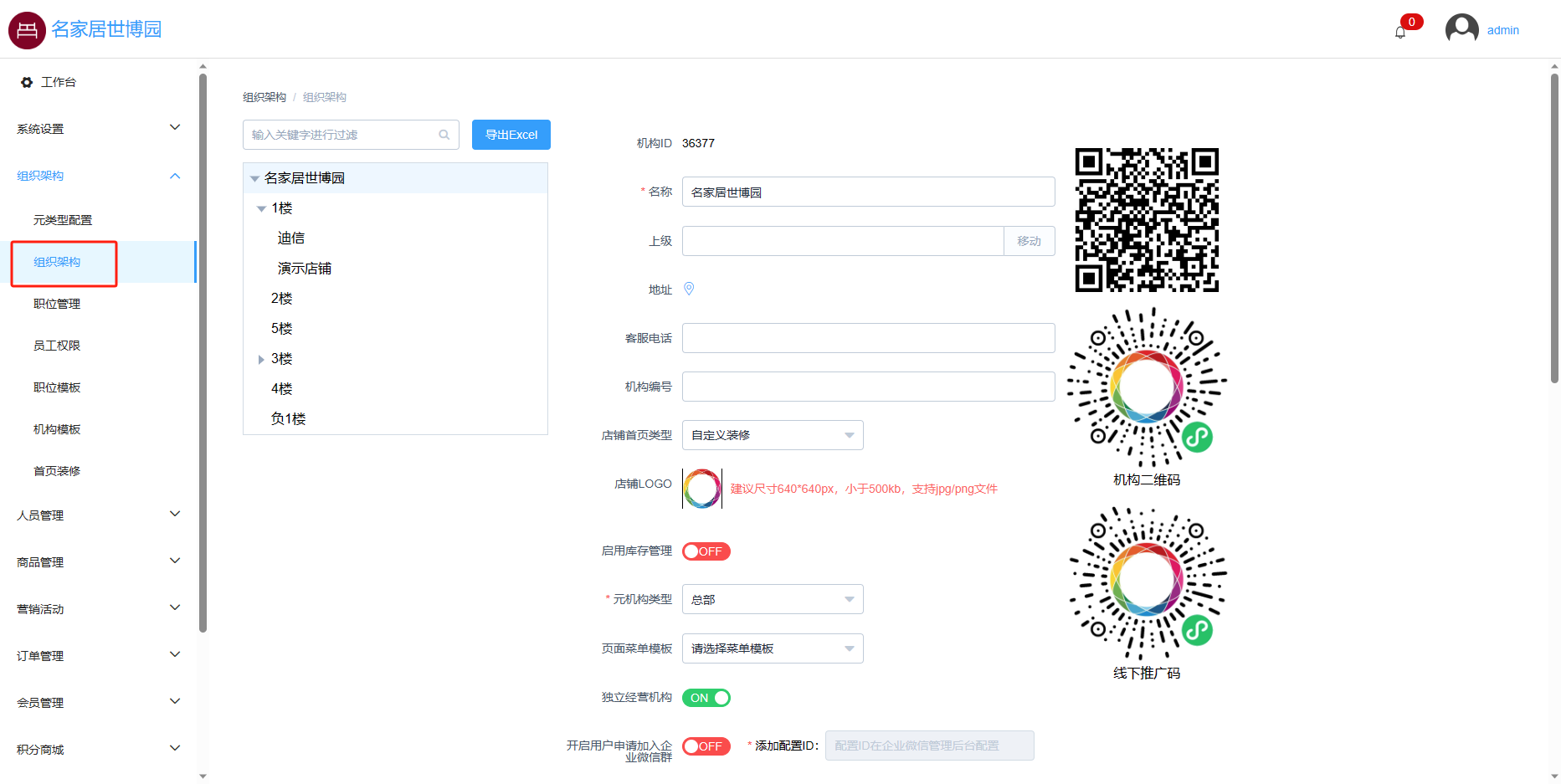Open 职位模板 submenu item
This screenshot has width=1561, height=784.
[99, 387]
